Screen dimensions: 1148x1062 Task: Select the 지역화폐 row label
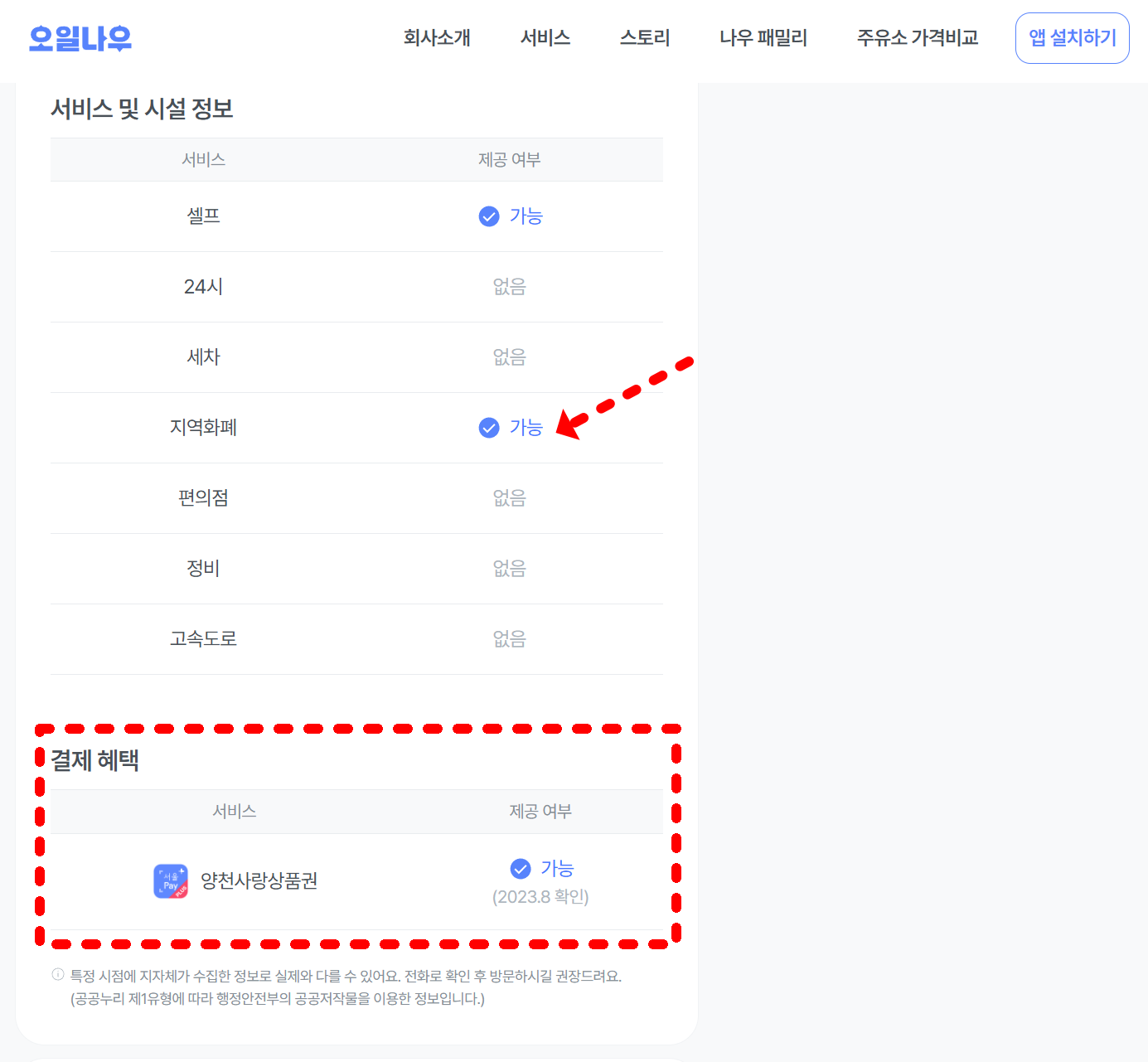(203, 428)
